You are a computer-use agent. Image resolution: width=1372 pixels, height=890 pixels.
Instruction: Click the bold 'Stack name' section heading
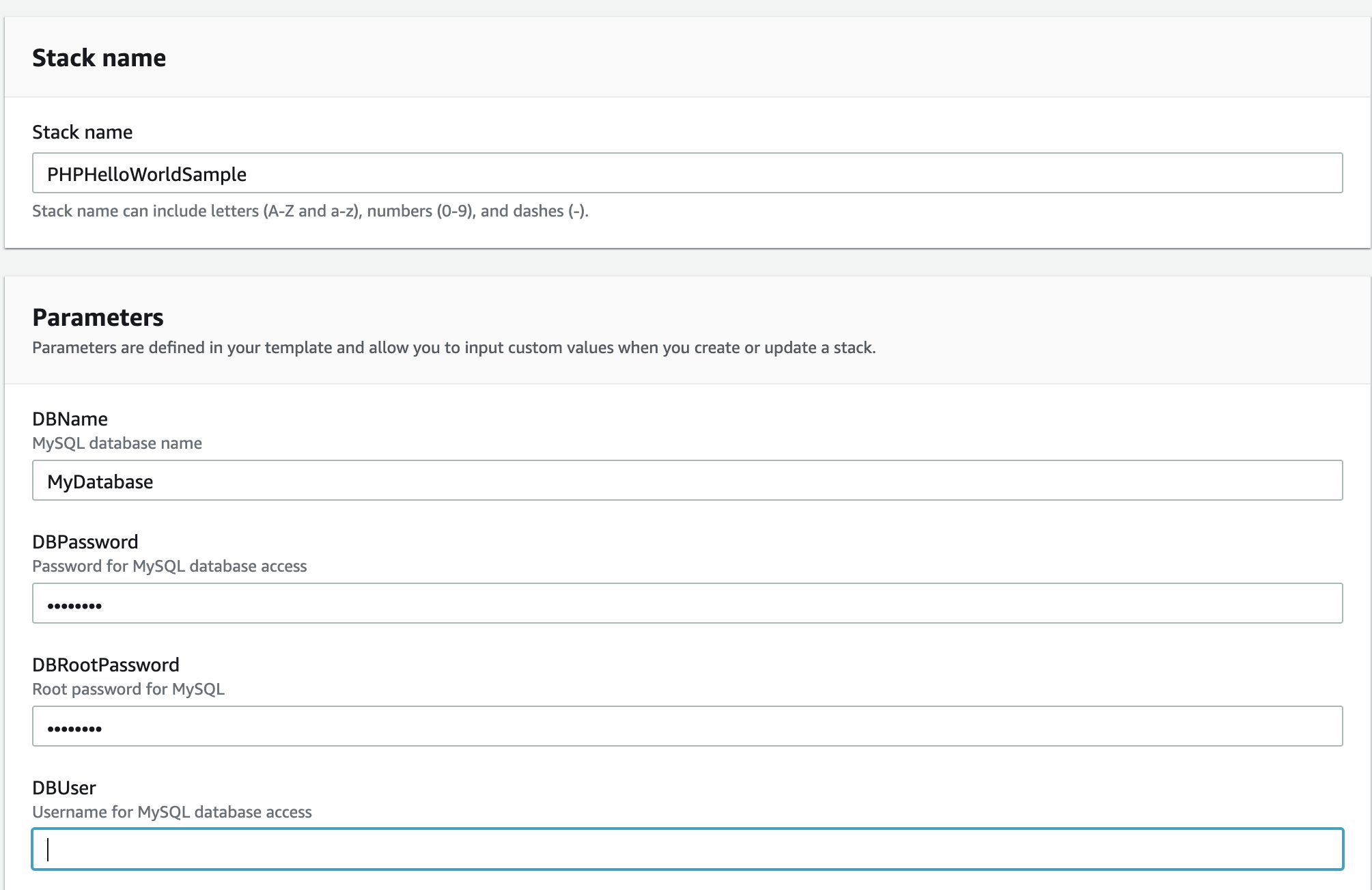point(99,58)
